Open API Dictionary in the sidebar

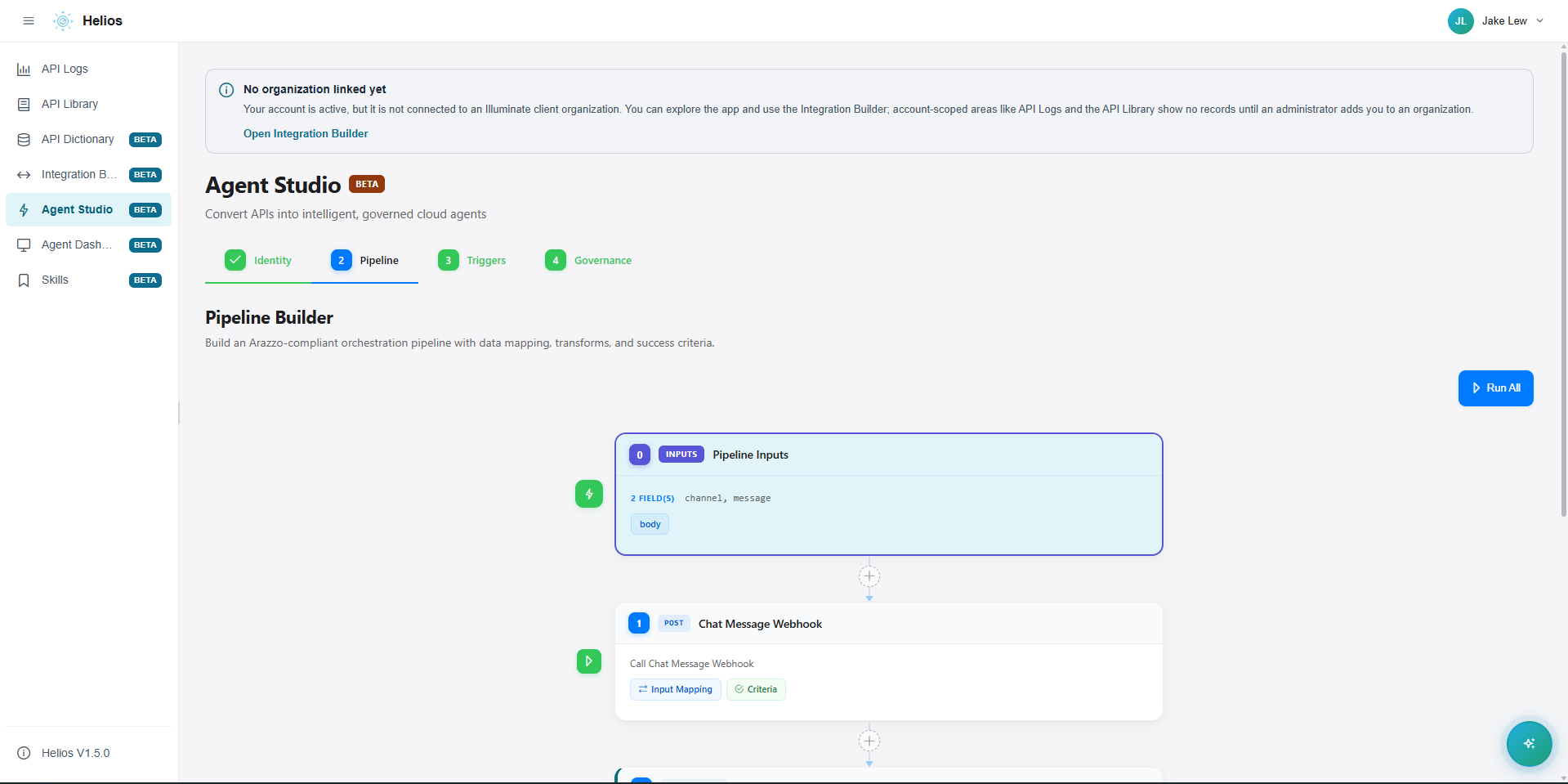point(88,139)
